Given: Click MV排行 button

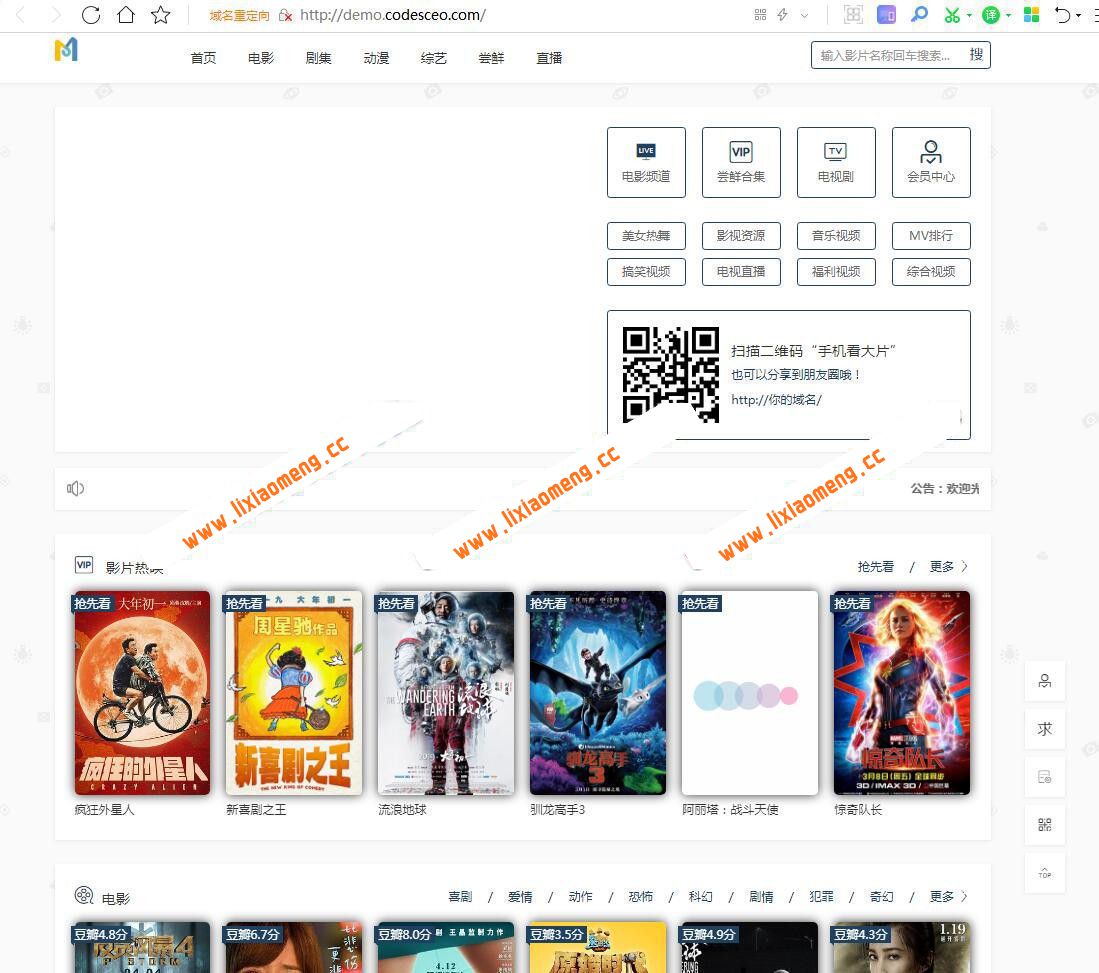Looking at the screenshot, I should point(931,236).
